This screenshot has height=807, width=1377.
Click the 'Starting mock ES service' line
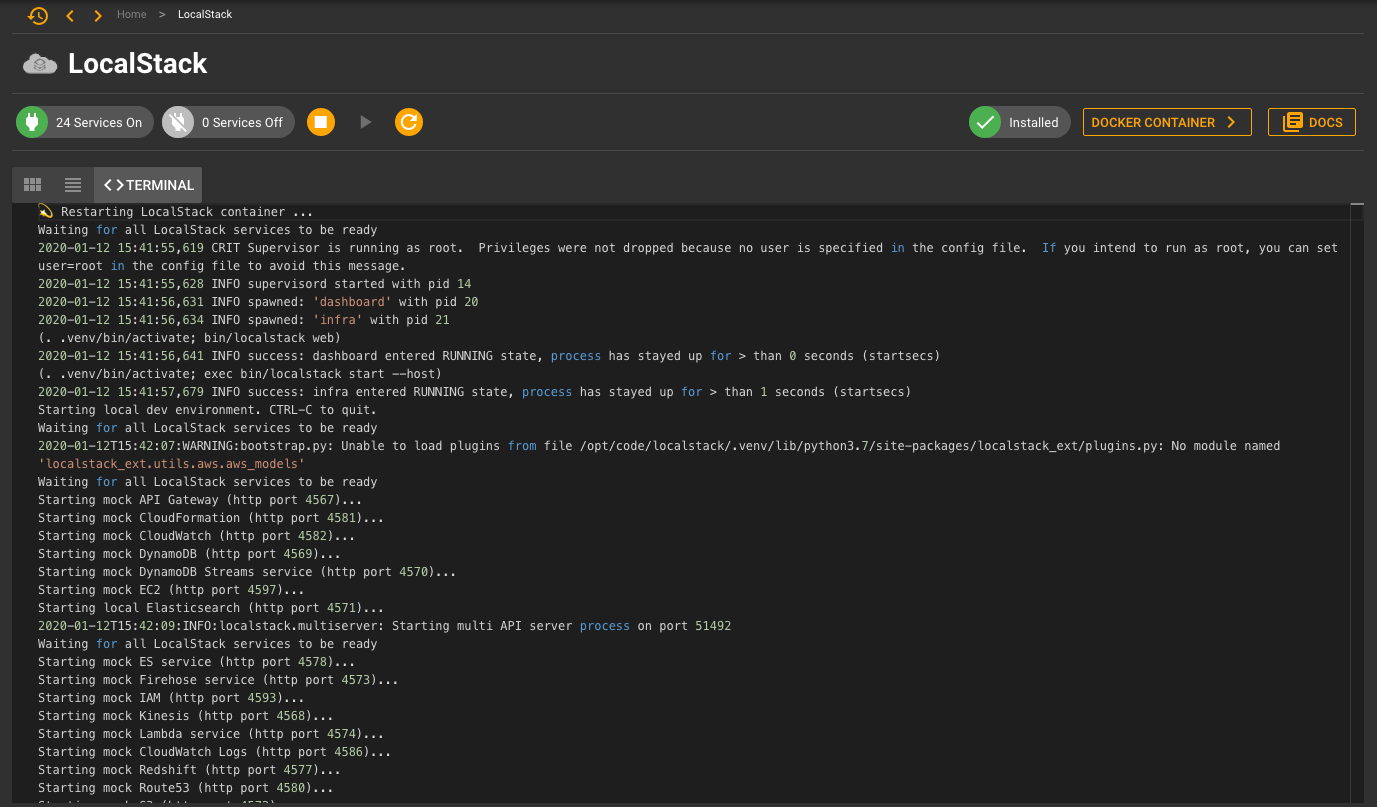pyautogui.click(x=196, y=662)
